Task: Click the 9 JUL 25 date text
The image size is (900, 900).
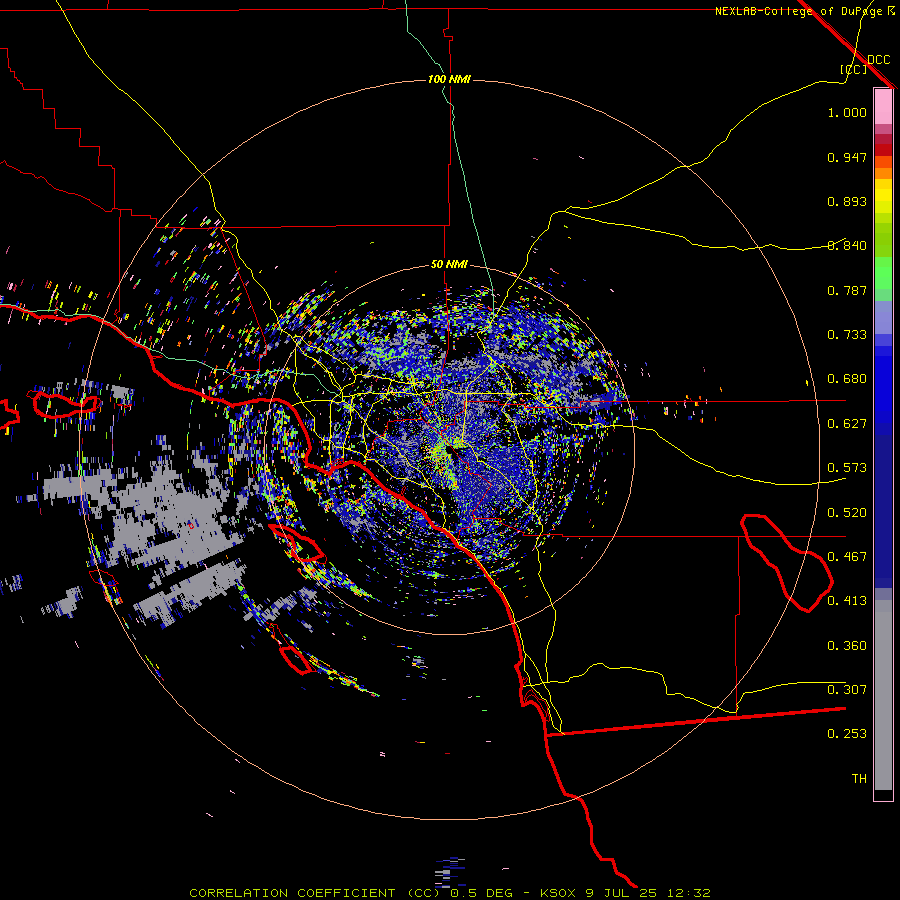Action: coord(620,893)
